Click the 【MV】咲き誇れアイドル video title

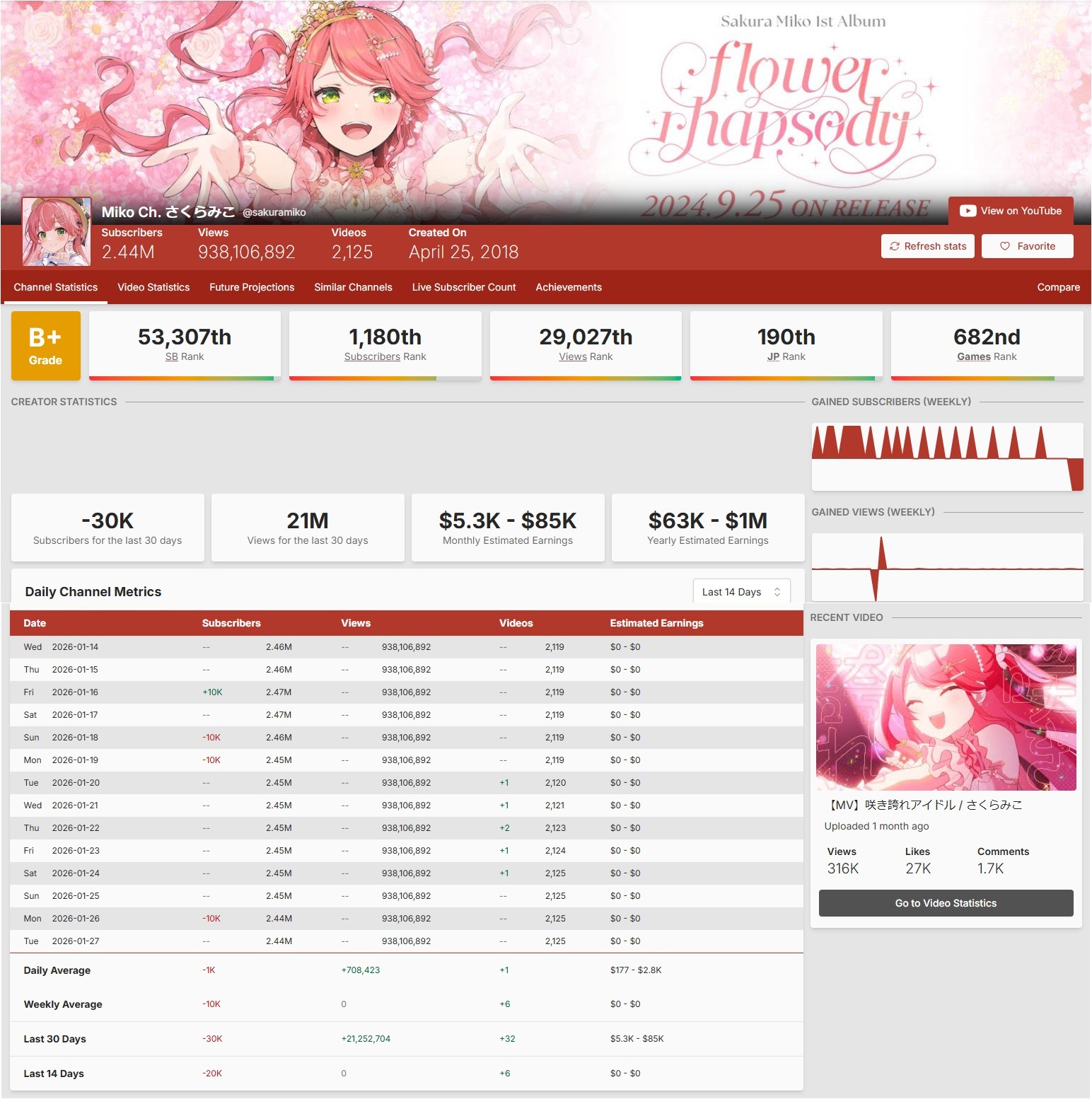click(924, 805)
